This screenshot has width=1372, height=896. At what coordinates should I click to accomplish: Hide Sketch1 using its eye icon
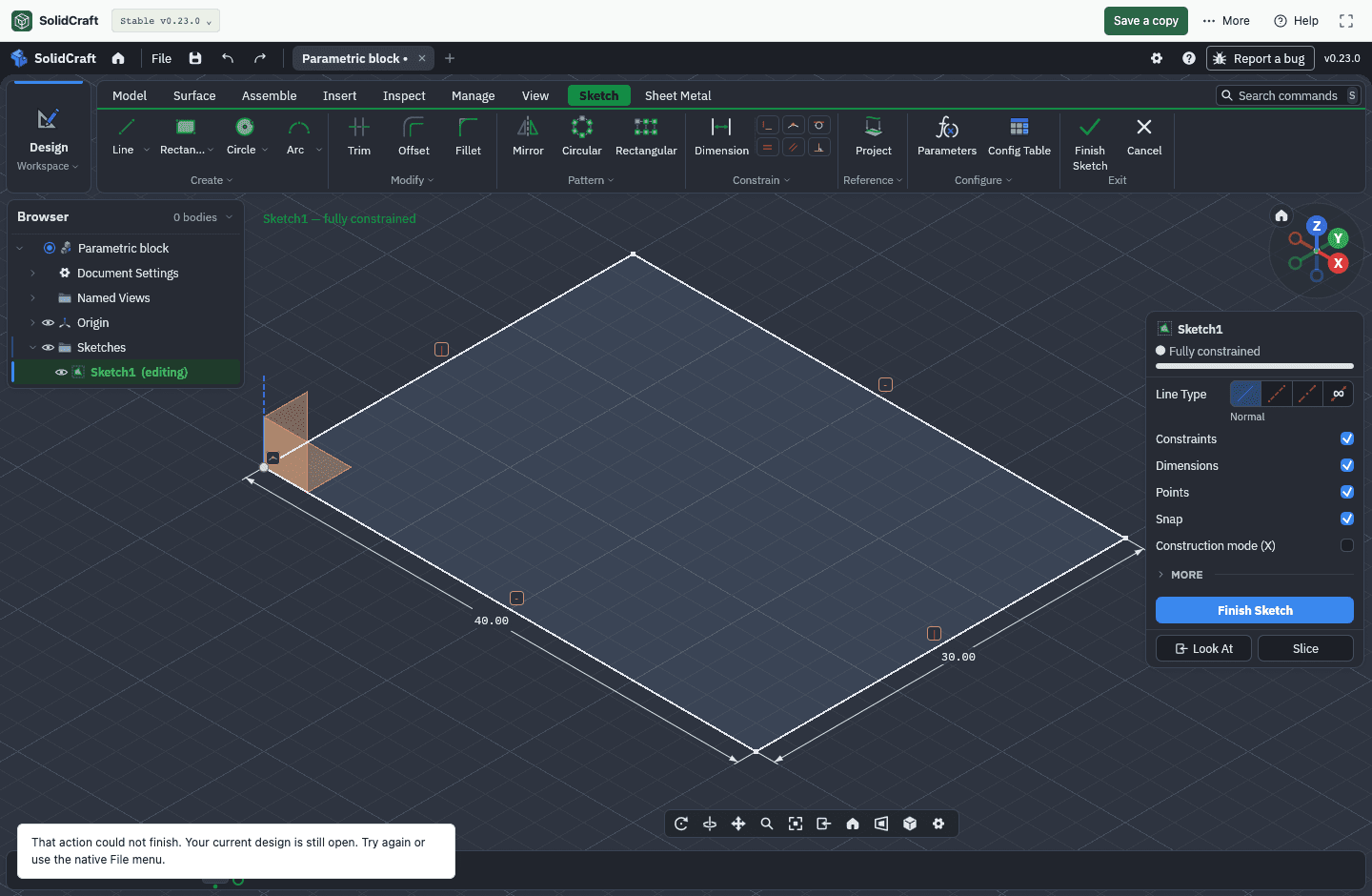pos(61,373)
